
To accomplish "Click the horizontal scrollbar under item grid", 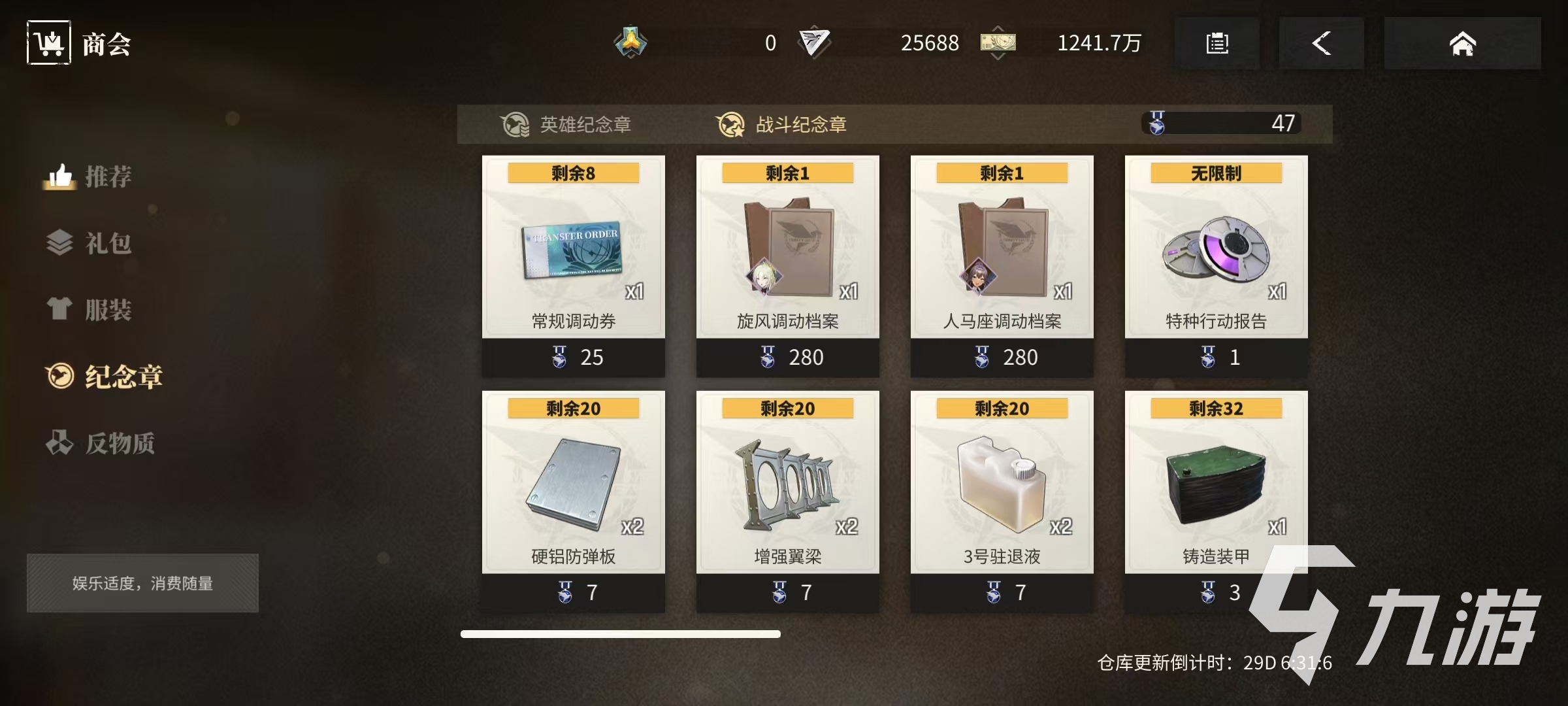I will click(621, 634).
